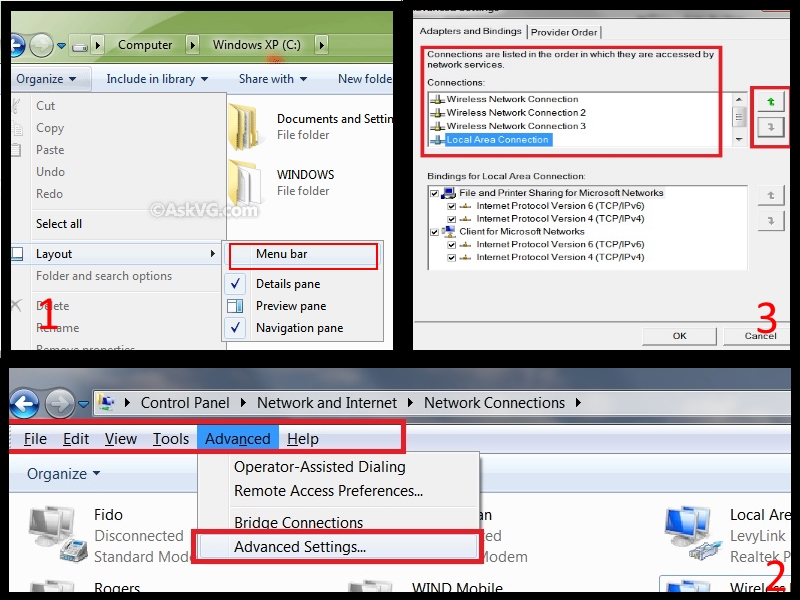The image size is (800, 600).
Task: Click Network and Internet breadcrumb
Action: point(327,403)
